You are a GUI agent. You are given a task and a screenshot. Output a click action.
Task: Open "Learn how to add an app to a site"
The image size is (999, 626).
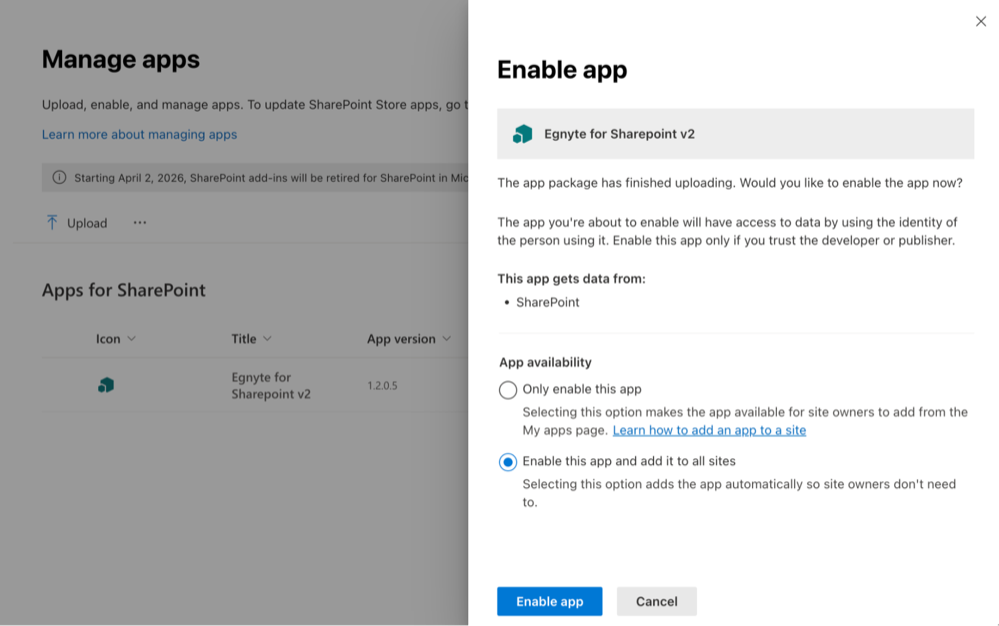pos(709,430)
